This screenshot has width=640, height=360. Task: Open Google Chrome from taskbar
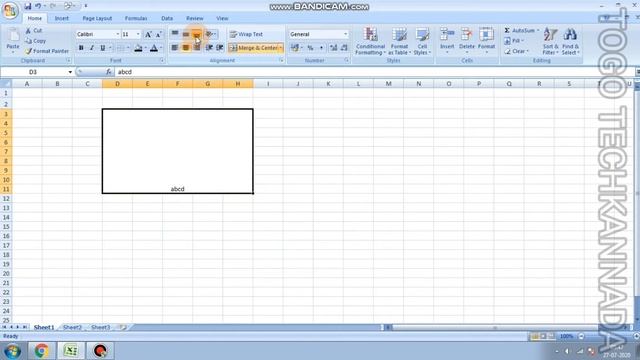click(41, 351)
